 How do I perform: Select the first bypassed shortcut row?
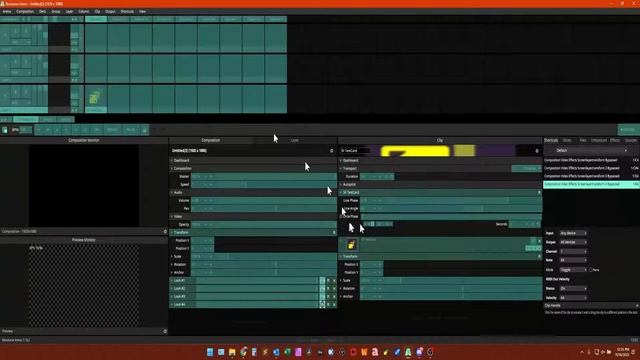point(591,160)
